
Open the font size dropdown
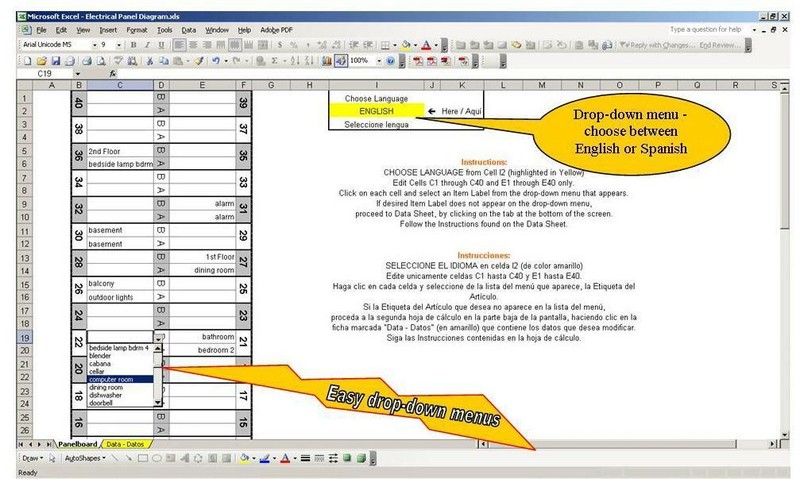(x=119, y=45)
